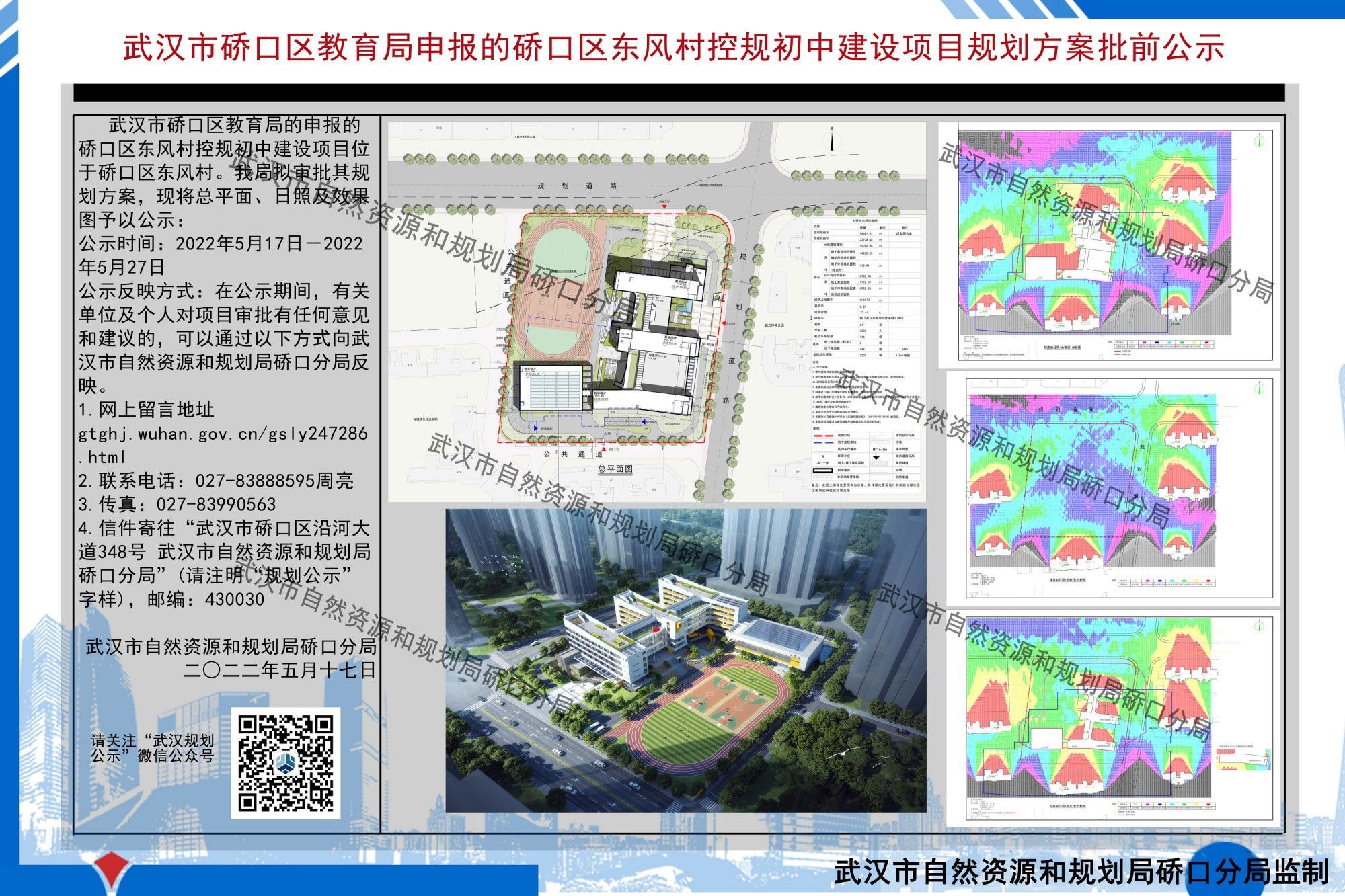The image size is (1345, 896).
Task: Click the green compass icon on bottom sunlight diagram
Action: [1259, 626]
